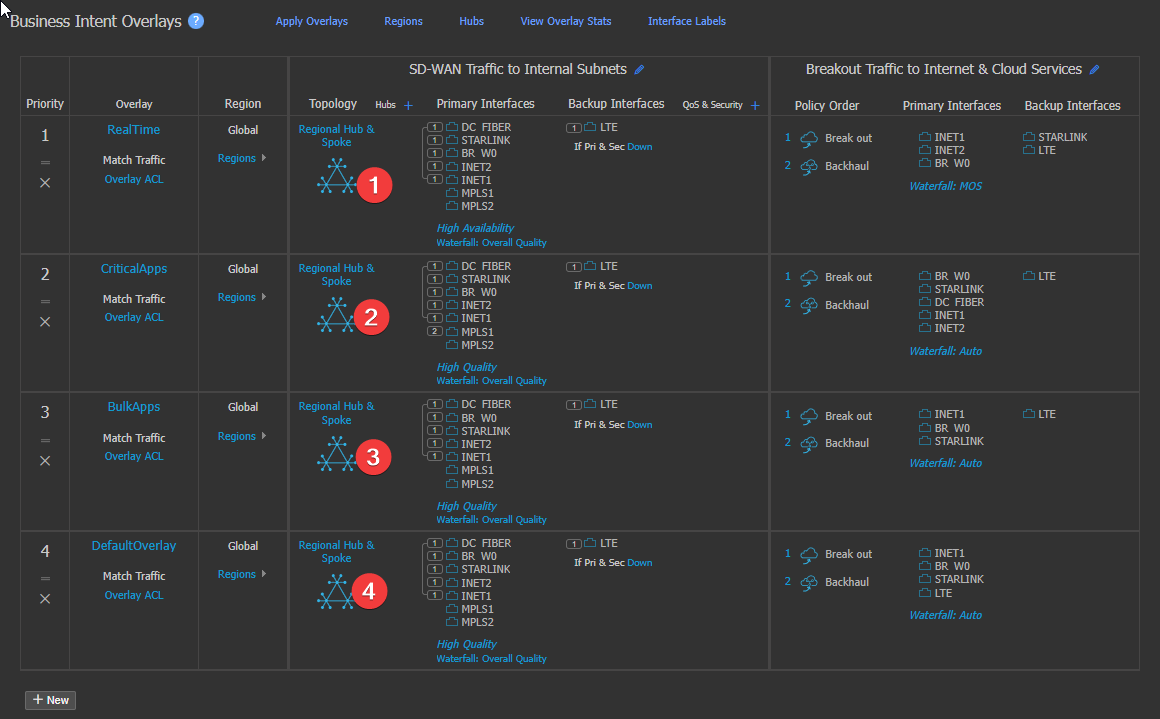Open the RealTime overlay link
The height and width of the screenshot is (719, 1160).
(133, 129)
